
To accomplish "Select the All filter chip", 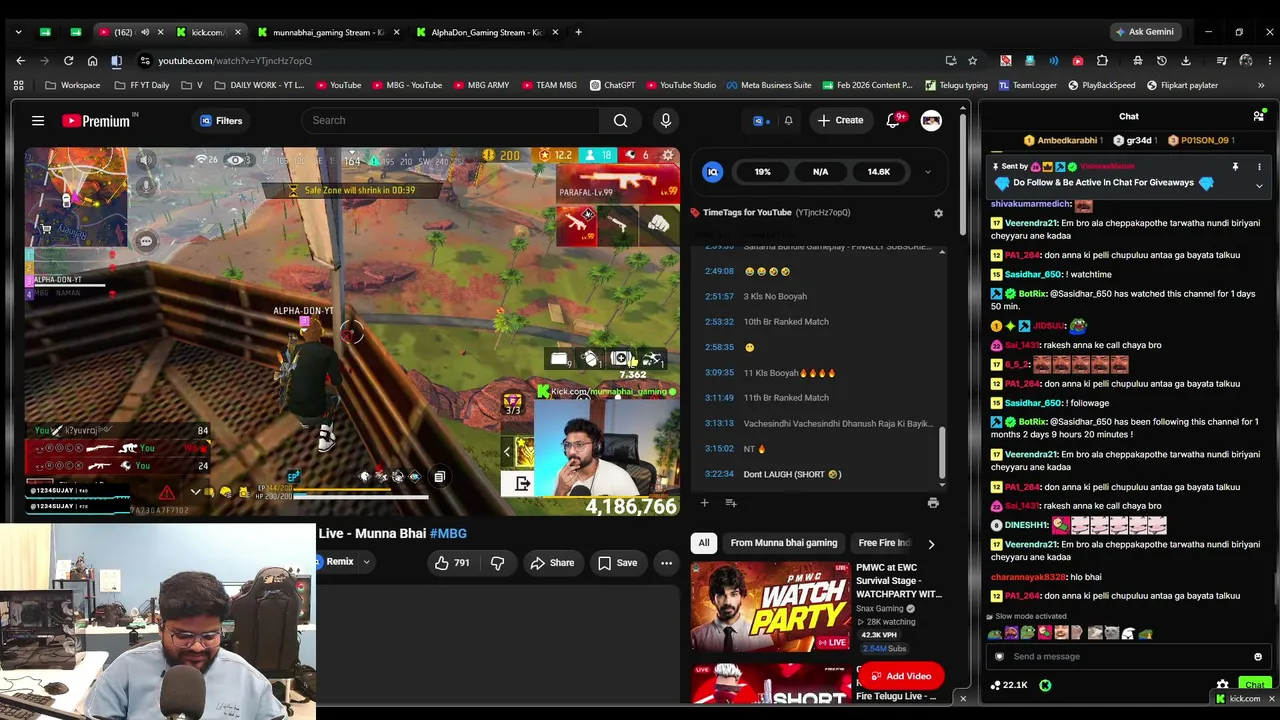I will tap(704, 543).
